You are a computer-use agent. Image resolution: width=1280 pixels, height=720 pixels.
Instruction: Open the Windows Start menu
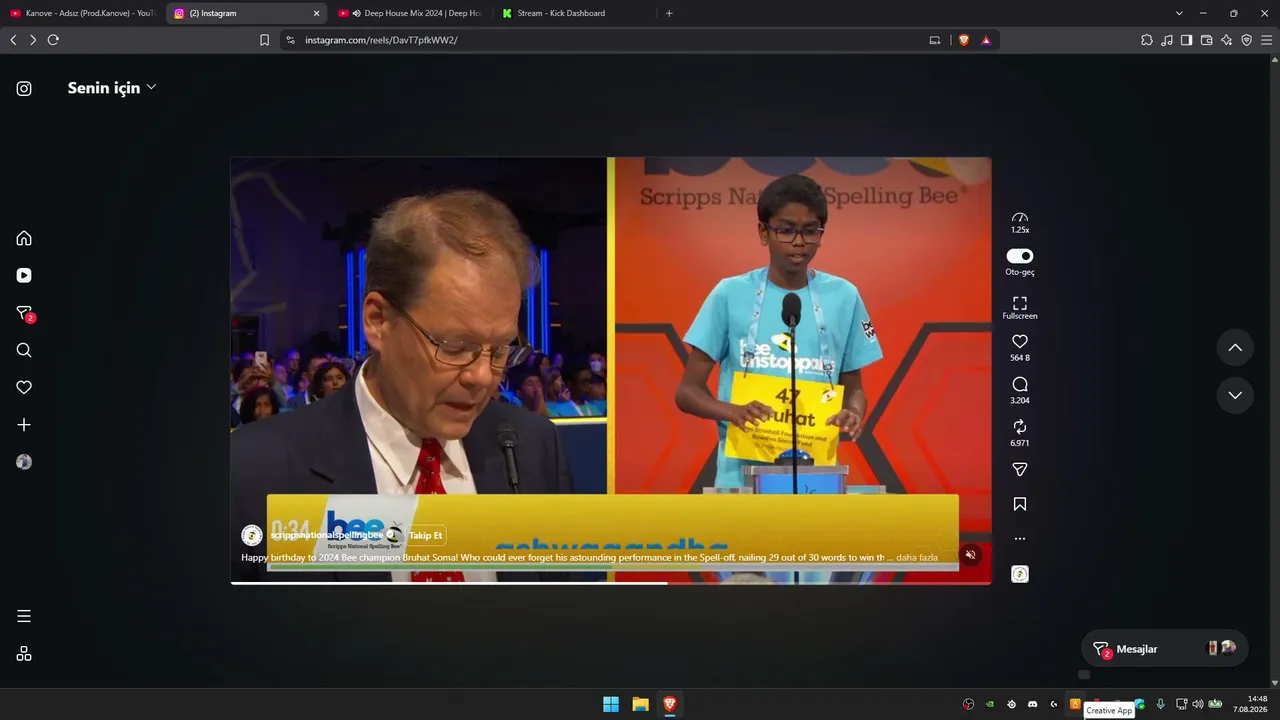pos(611,704)
